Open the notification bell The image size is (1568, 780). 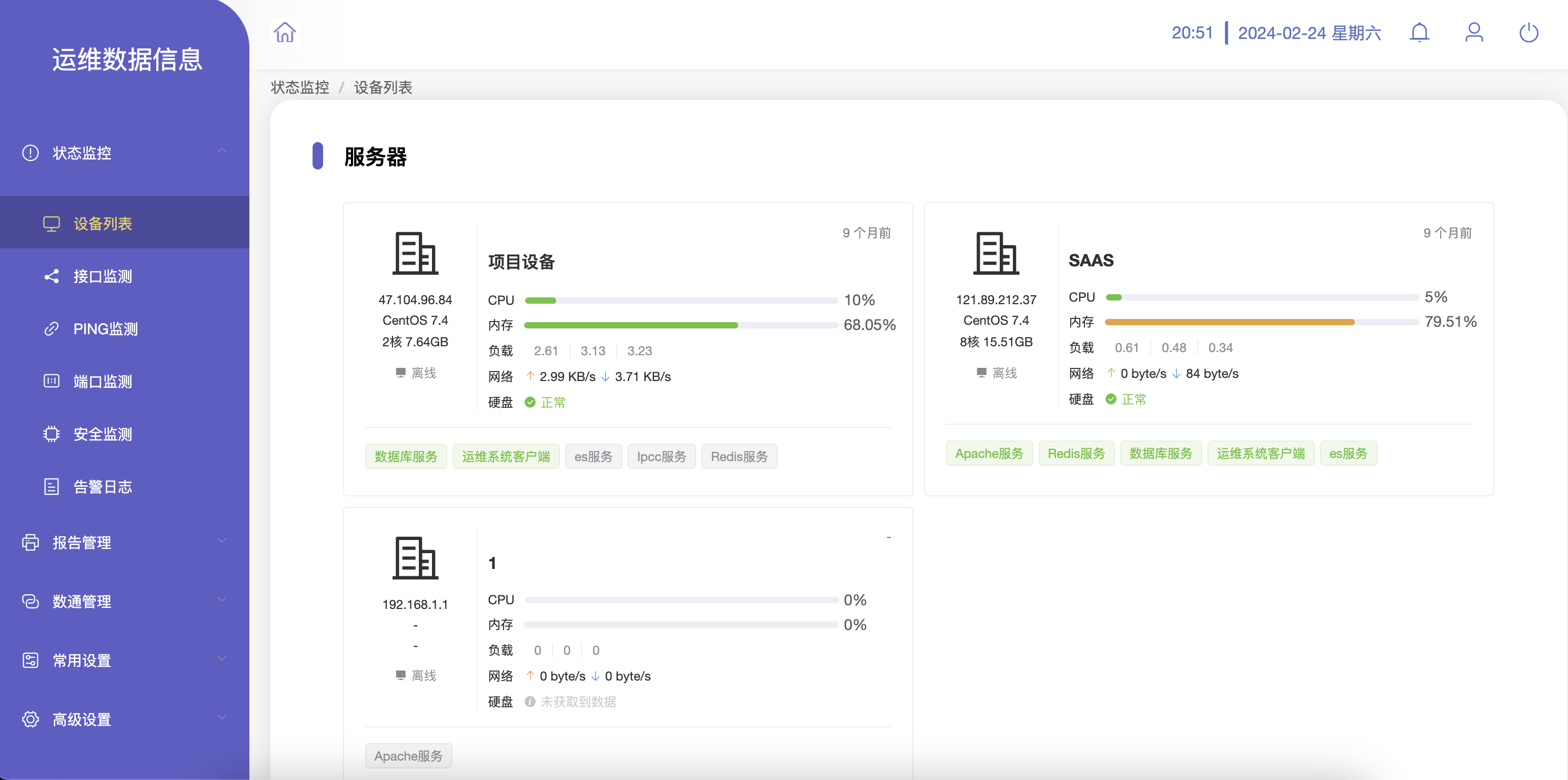[x=1419, y=32]
